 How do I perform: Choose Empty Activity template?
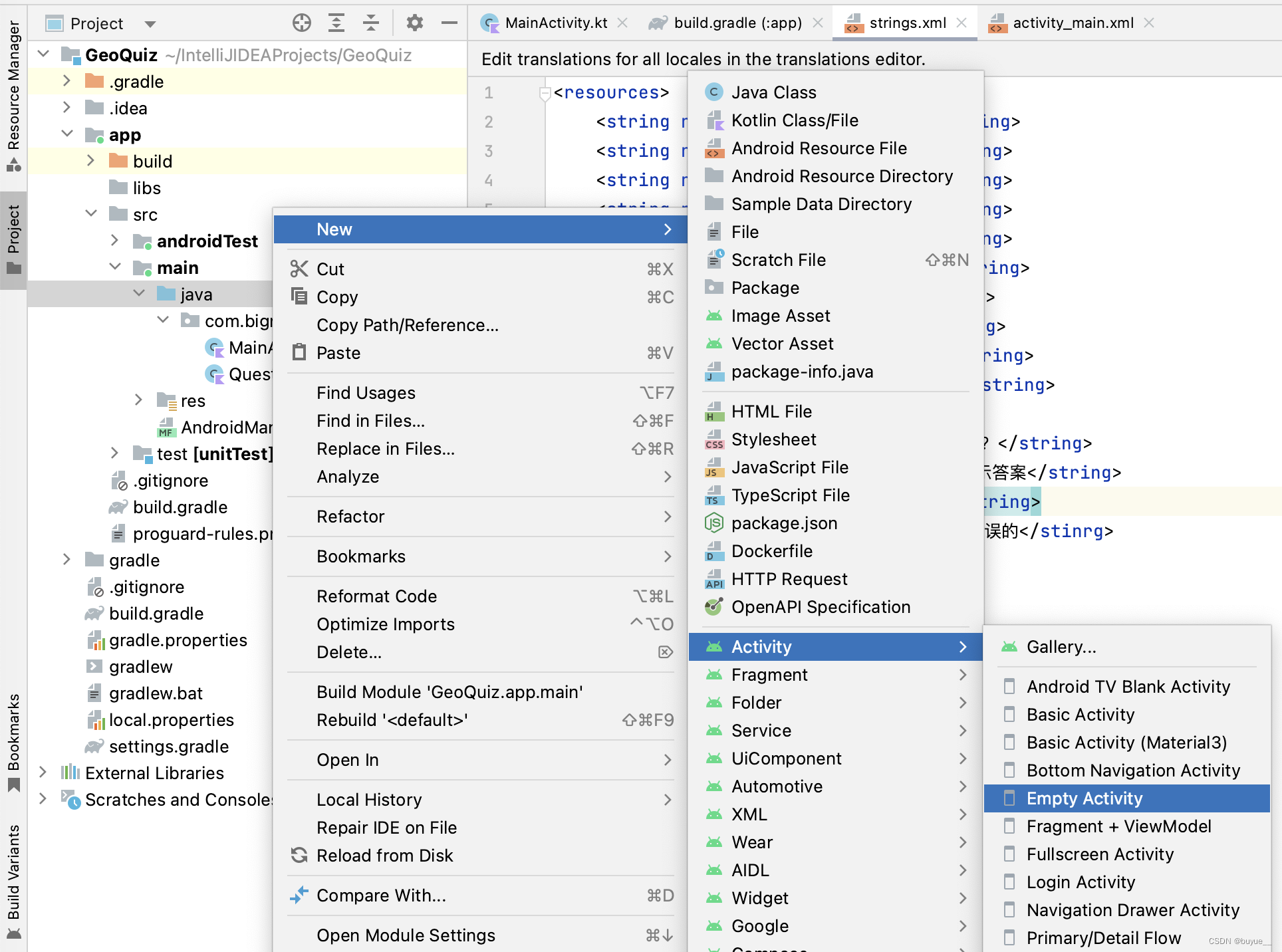[x=1127, y=798]
